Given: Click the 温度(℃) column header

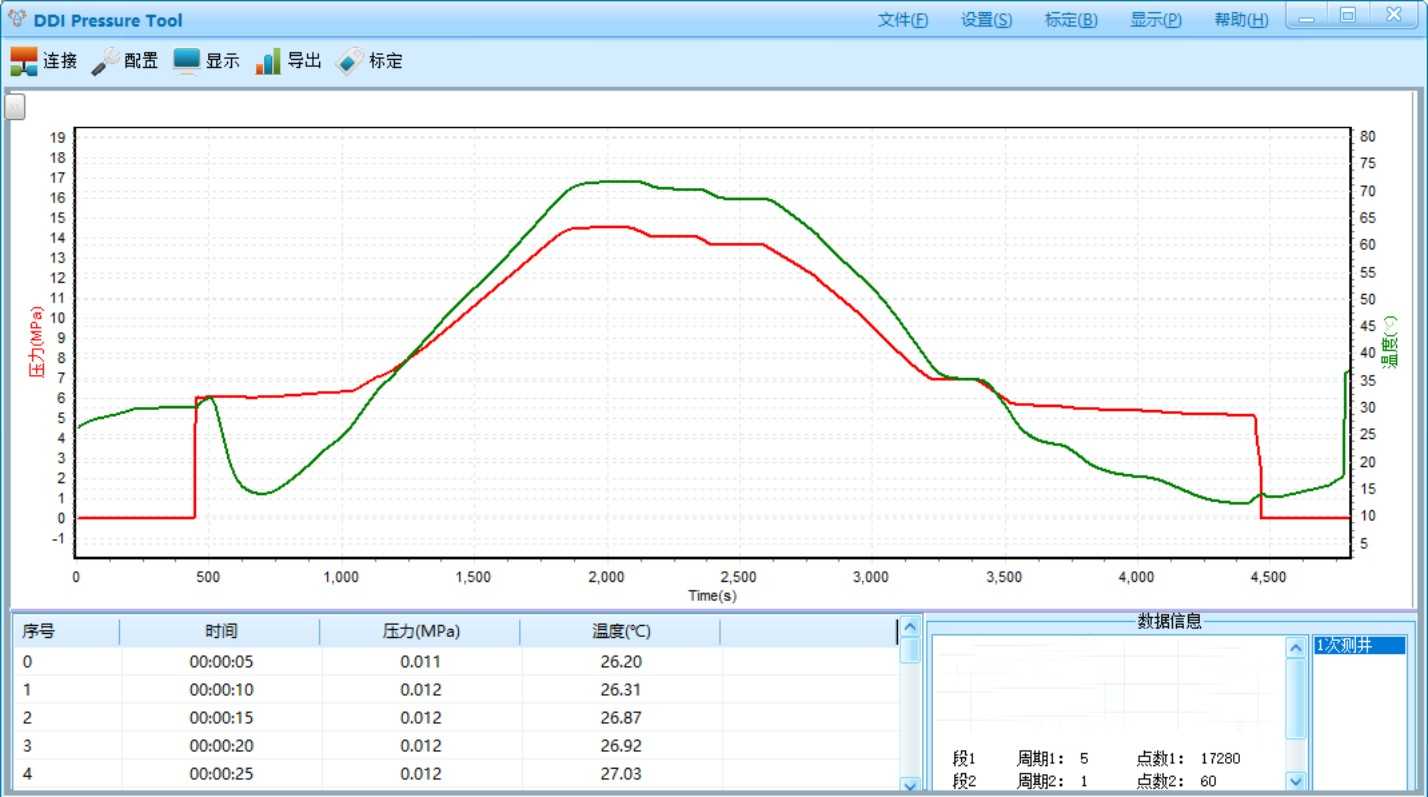Looking at the screenshot, I should point(621,632).
